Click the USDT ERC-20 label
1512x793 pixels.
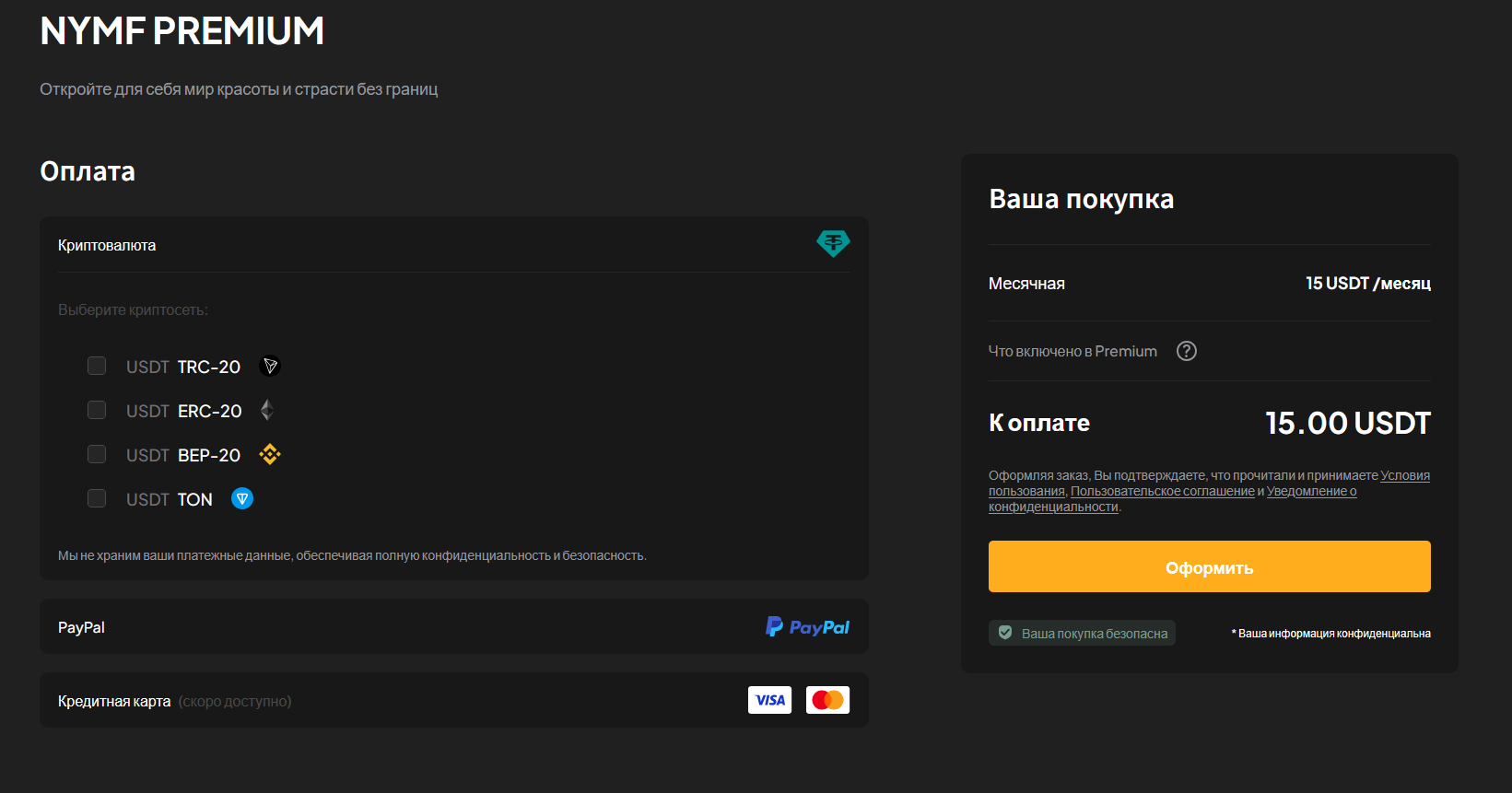coord(184,411)
